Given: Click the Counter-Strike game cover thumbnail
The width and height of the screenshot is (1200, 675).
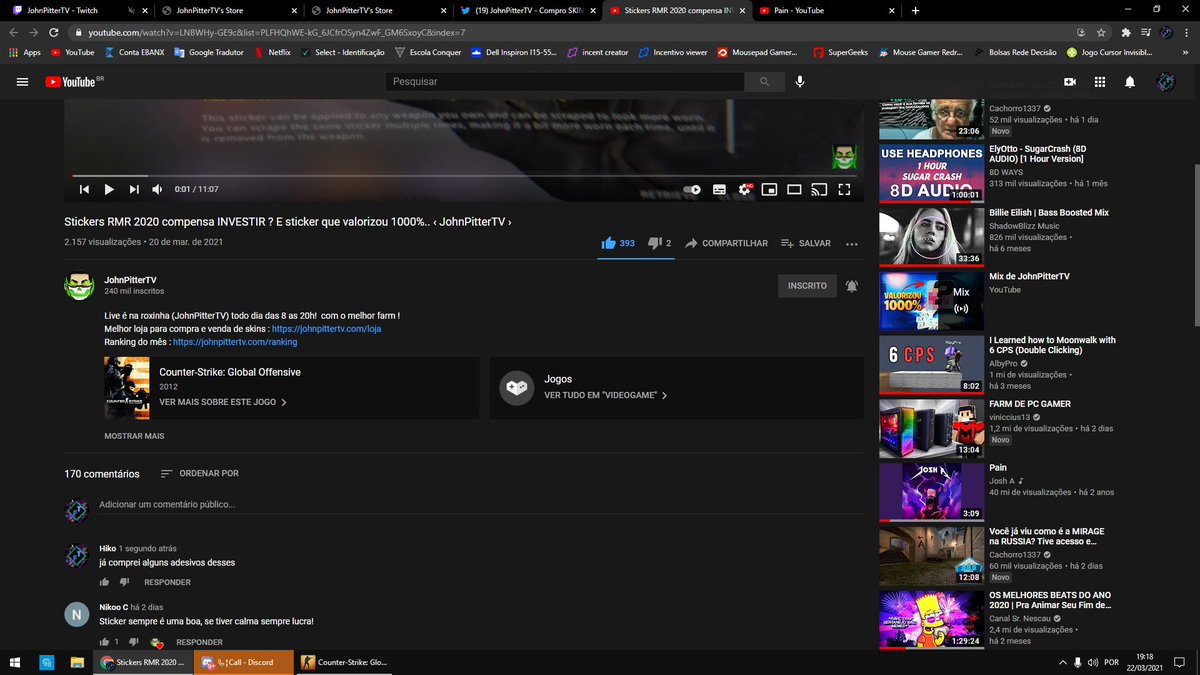Looking at the screenshot, I should point(126,388).
